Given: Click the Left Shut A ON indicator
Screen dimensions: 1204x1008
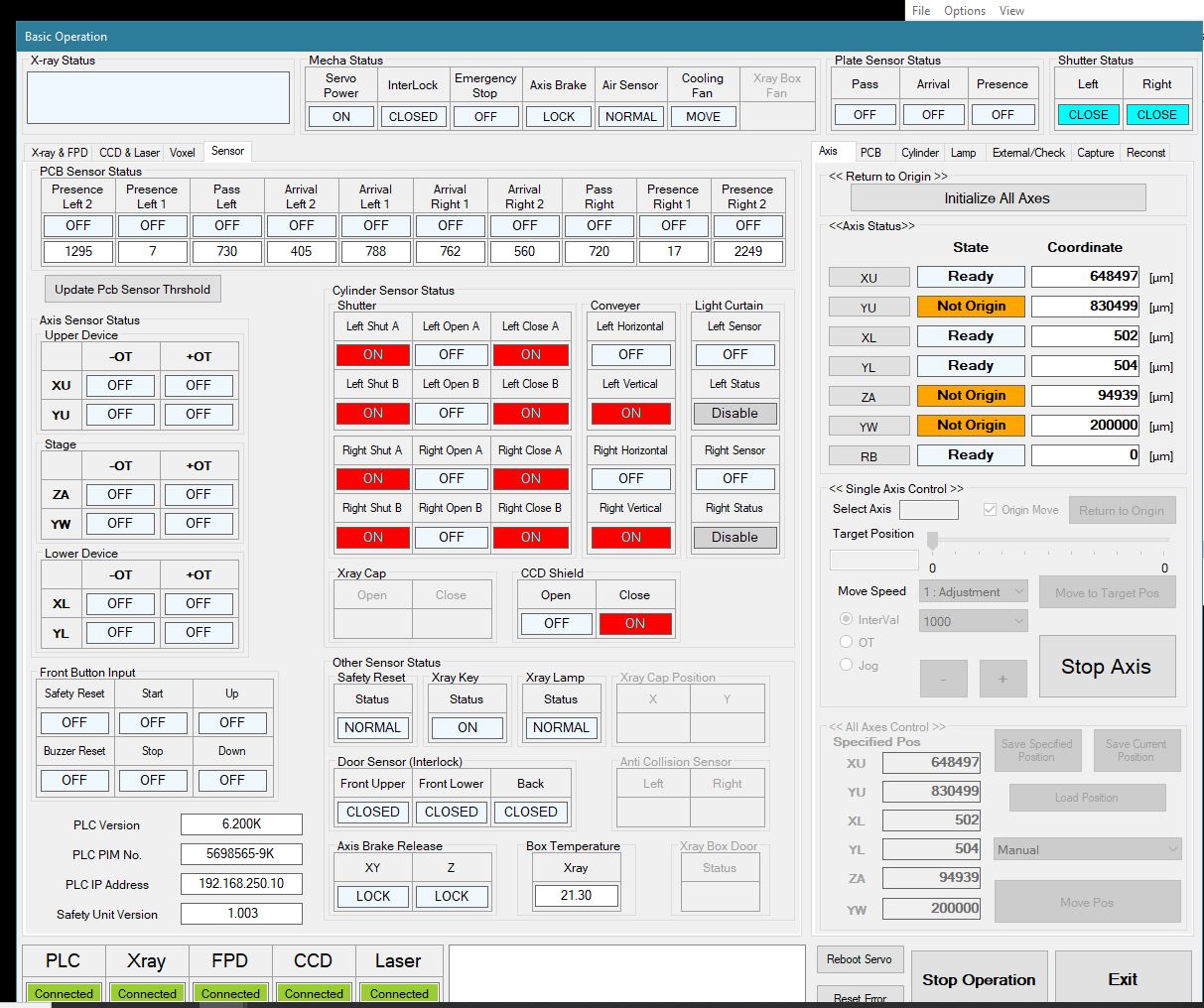Looking at the screenshot, I should click(x=373, y=355).
